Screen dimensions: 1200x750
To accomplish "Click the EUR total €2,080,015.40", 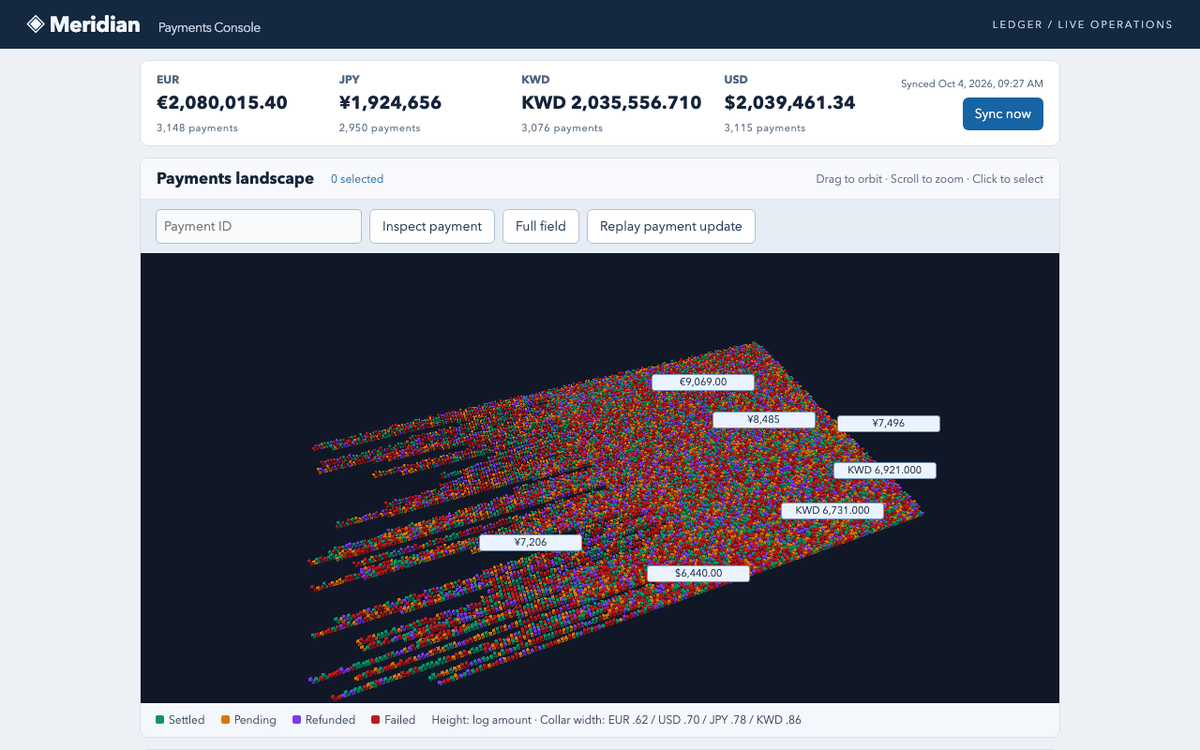I will (222, 103).
